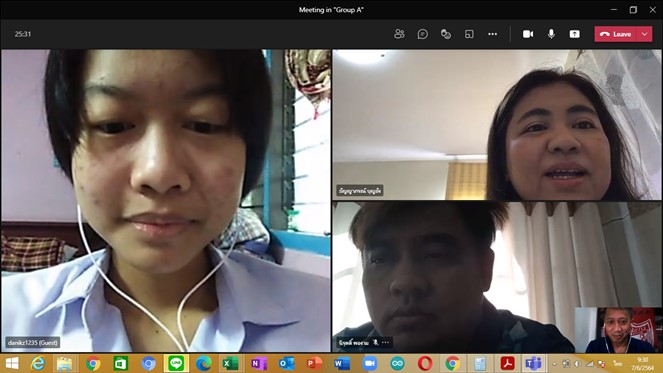
Task: Open the More actions ellipsis in toolbar
Action: [x=493, y=34]
